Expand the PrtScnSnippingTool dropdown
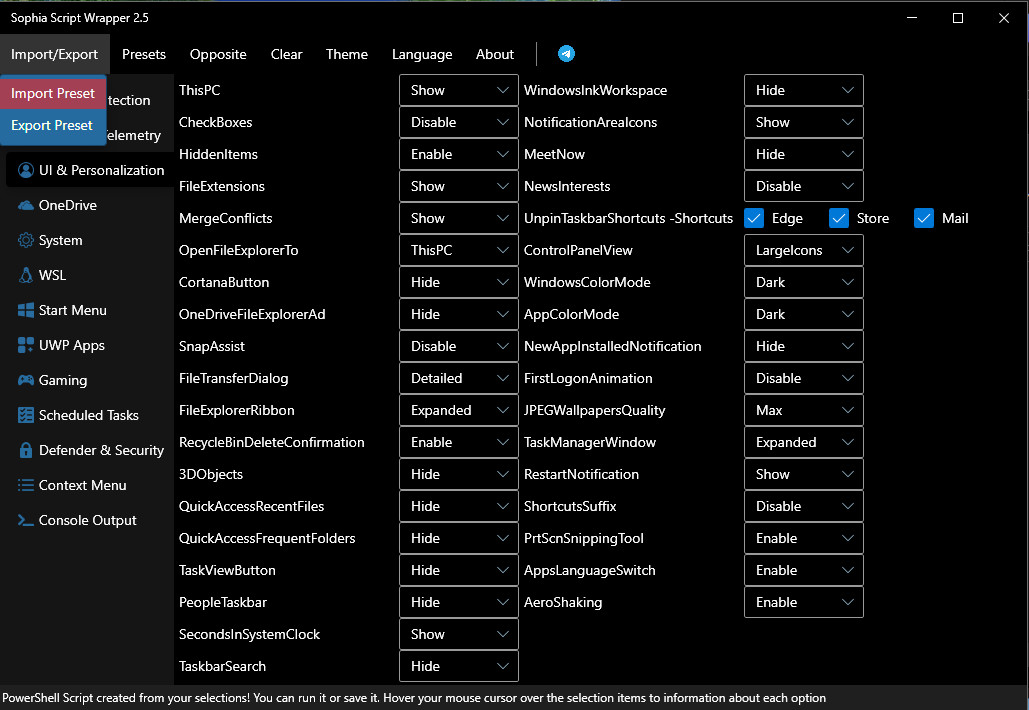Image resolution: width=1029 pixels, height=710 pixels. pos(803,538)
